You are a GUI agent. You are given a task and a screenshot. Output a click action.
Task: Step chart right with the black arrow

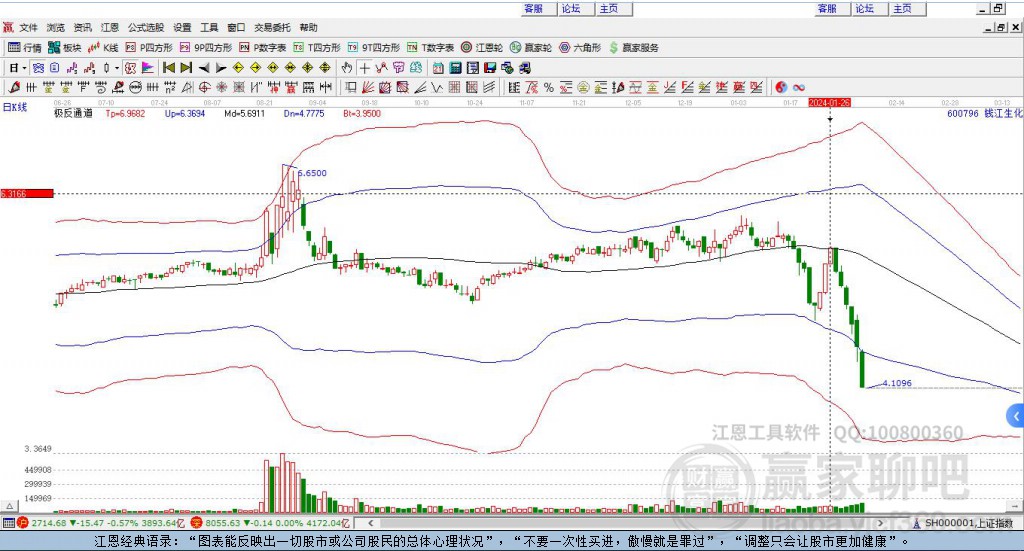(x=221, y=68)
